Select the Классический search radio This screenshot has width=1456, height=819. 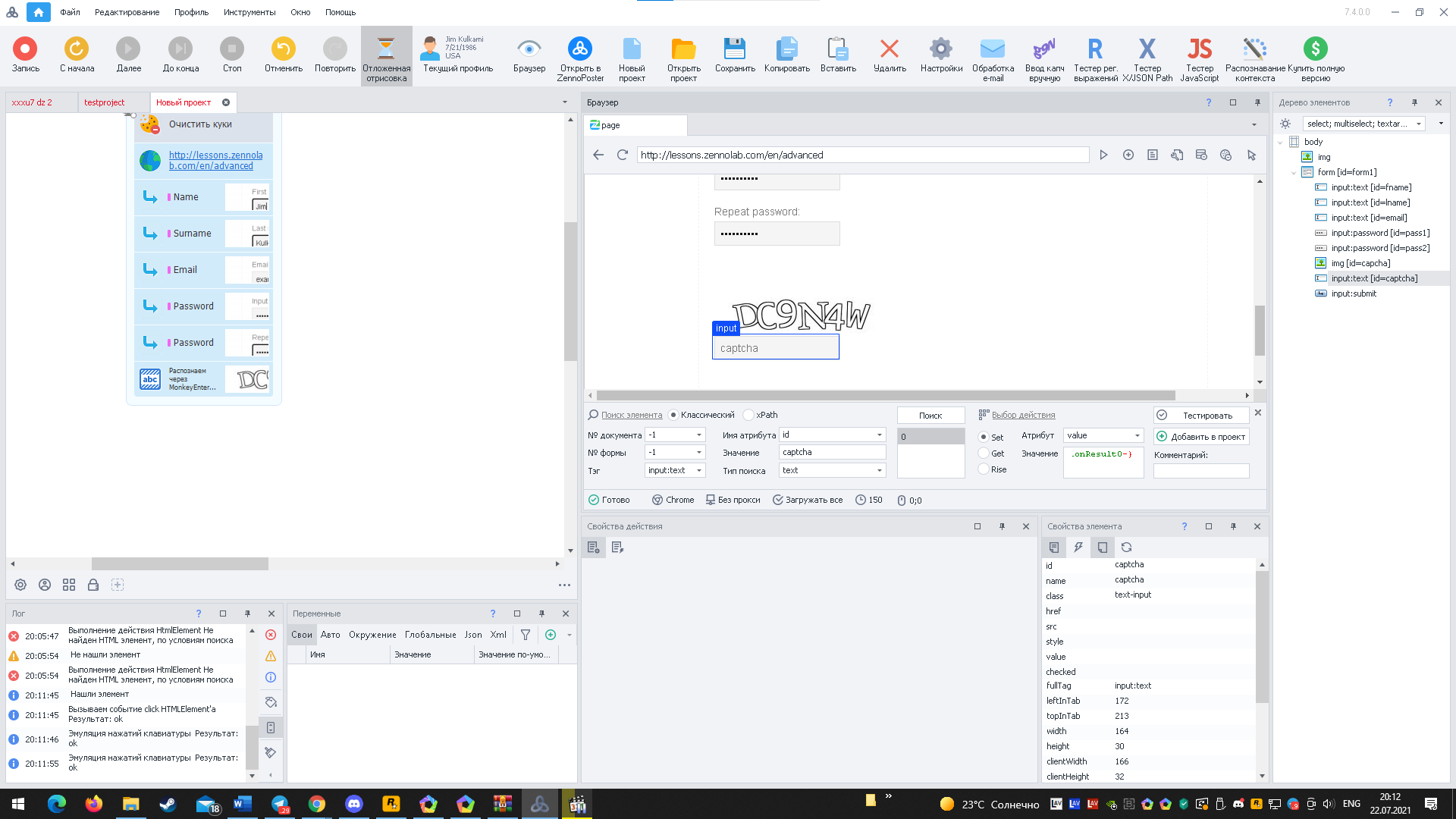pyautogui.click(x=673, y=415)
